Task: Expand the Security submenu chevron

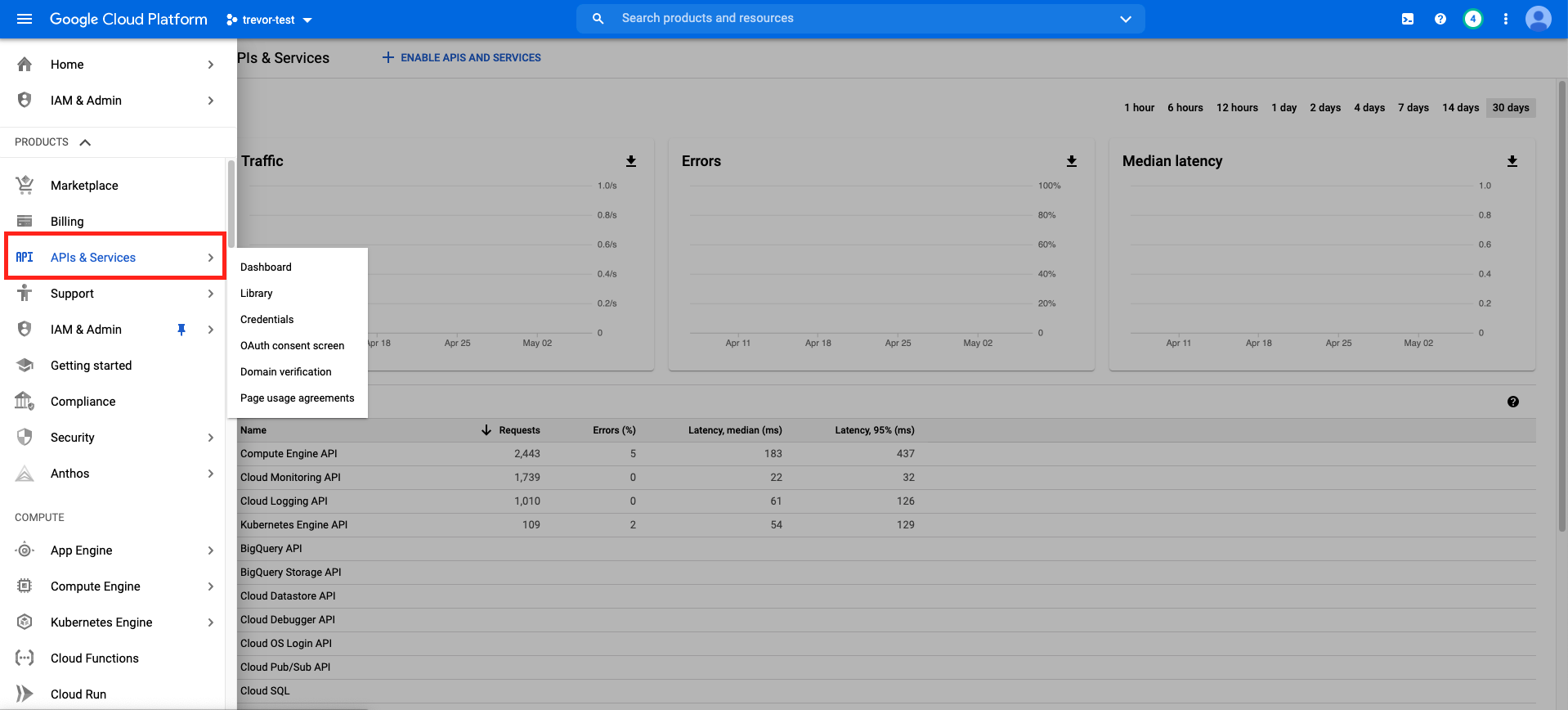Action: tap(211, 438)
